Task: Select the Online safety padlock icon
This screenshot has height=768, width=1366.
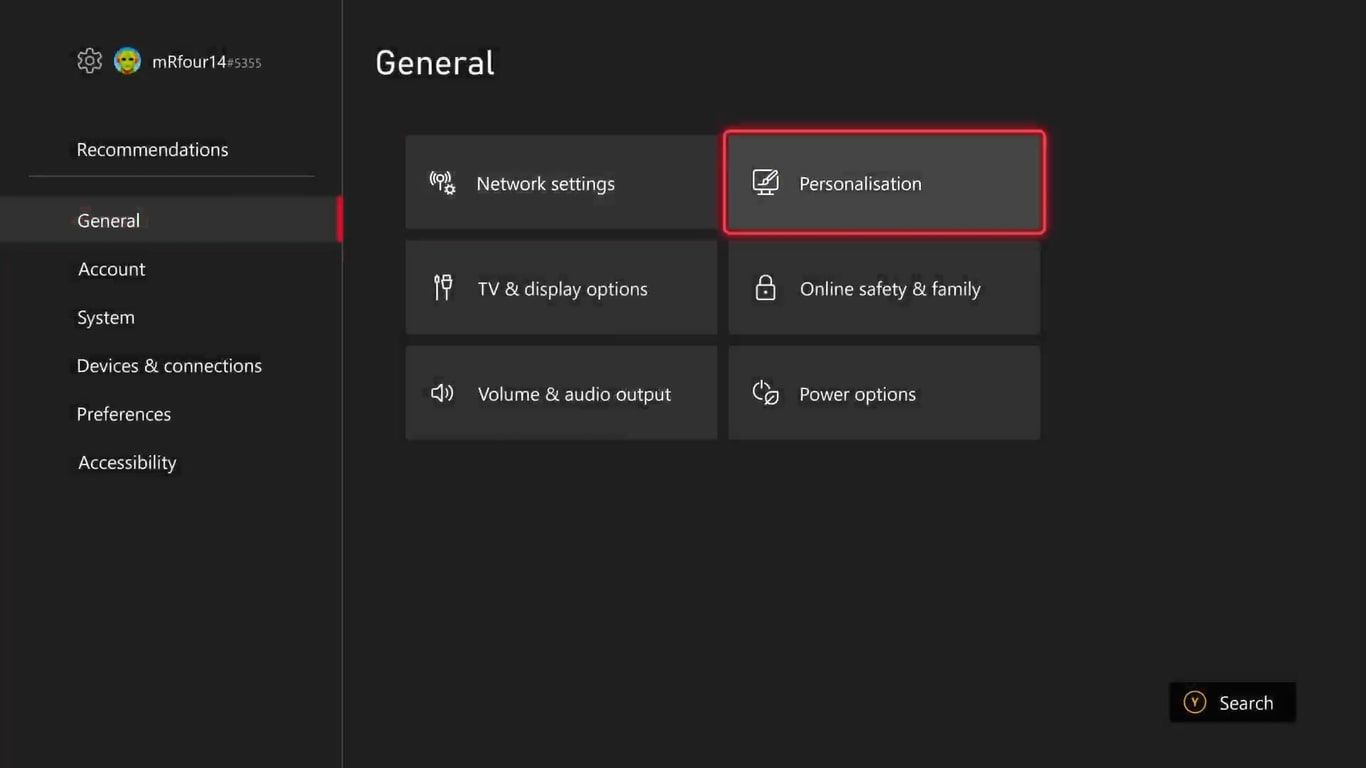Action: [765, 288]
